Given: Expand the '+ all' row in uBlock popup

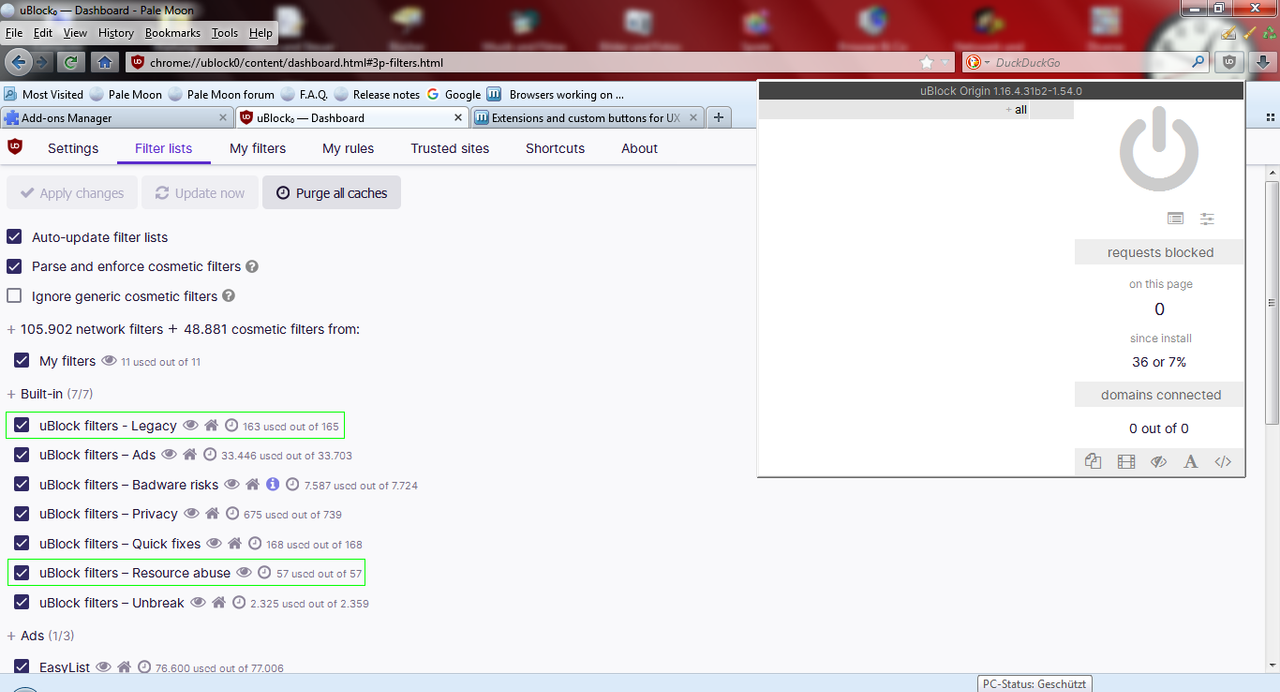Looking at the screenshot, I should 1016,110.
